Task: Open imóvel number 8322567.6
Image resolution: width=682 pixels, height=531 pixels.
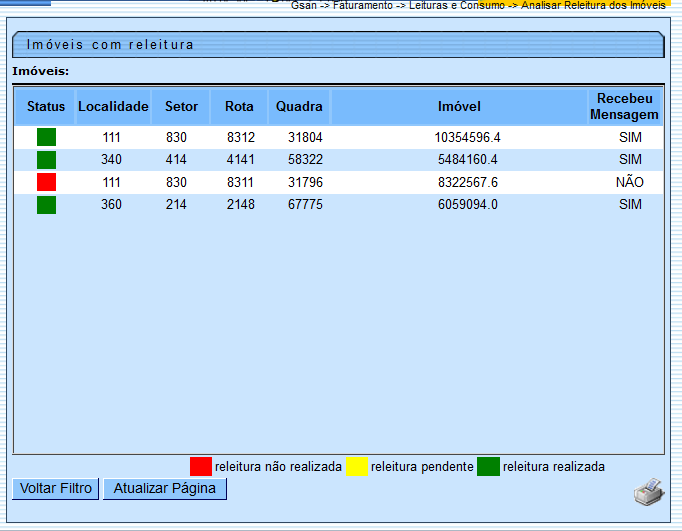Action: pyautogui.click(x=467, y=182)
